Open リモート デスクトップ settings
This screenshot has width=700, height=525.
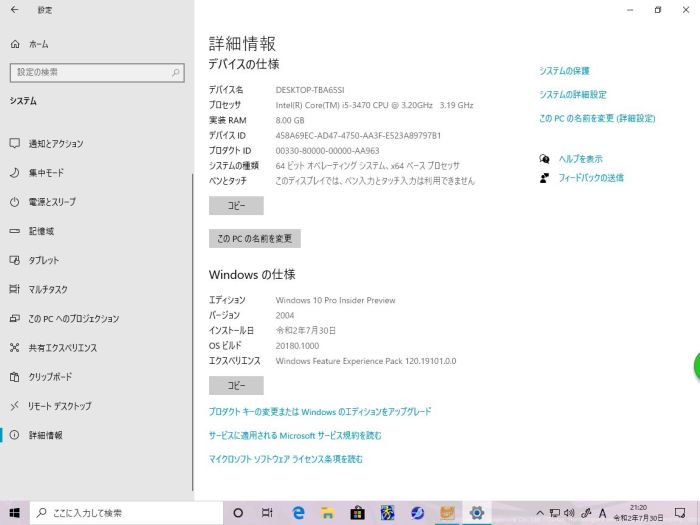pyautogui.click(x=59, y=406)
